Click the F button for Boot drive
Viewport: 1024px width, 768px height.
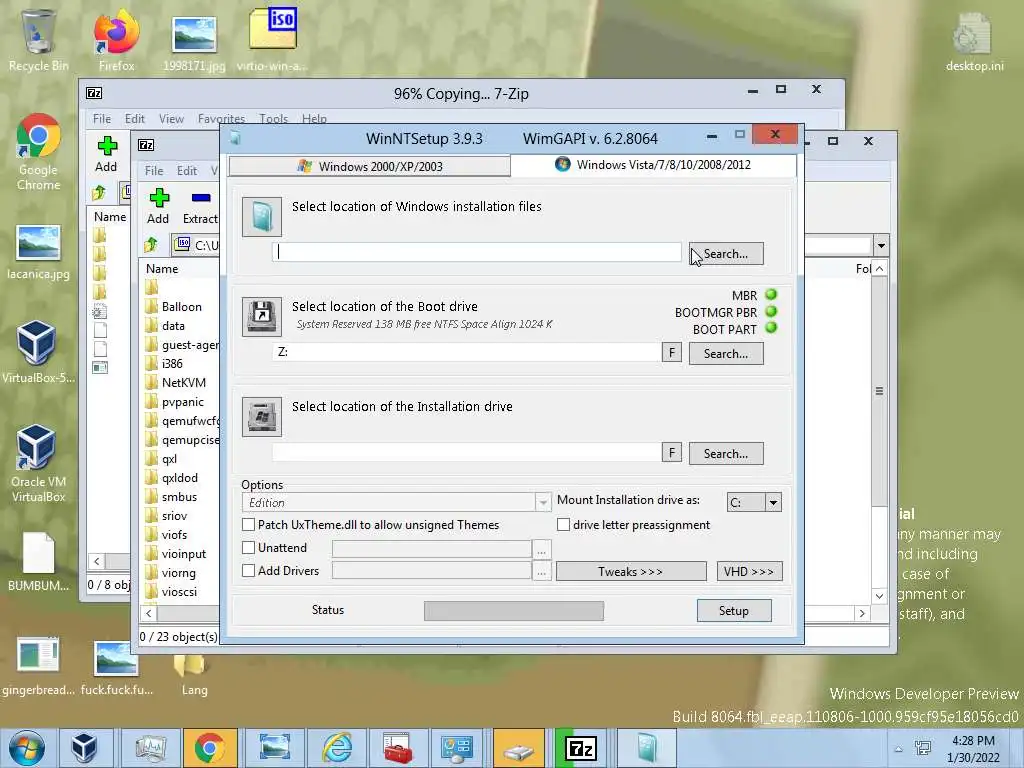coord(671,353)
